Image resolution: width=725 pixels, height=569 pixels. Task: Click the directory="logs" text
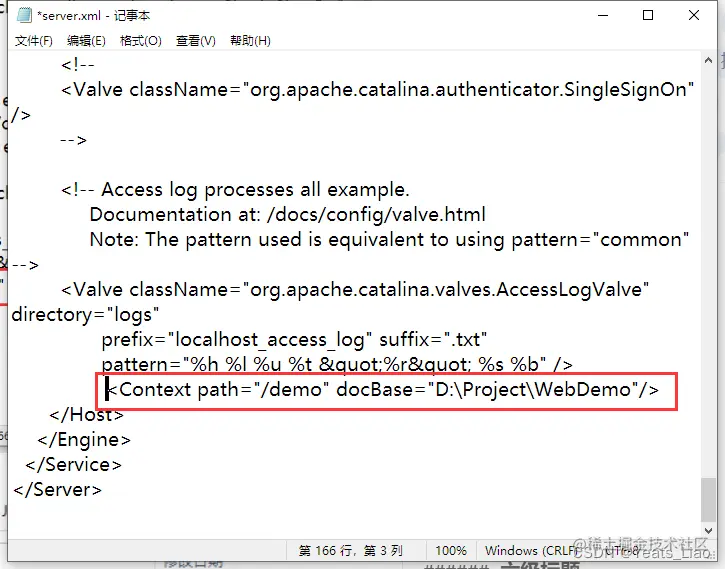point(85,315)
